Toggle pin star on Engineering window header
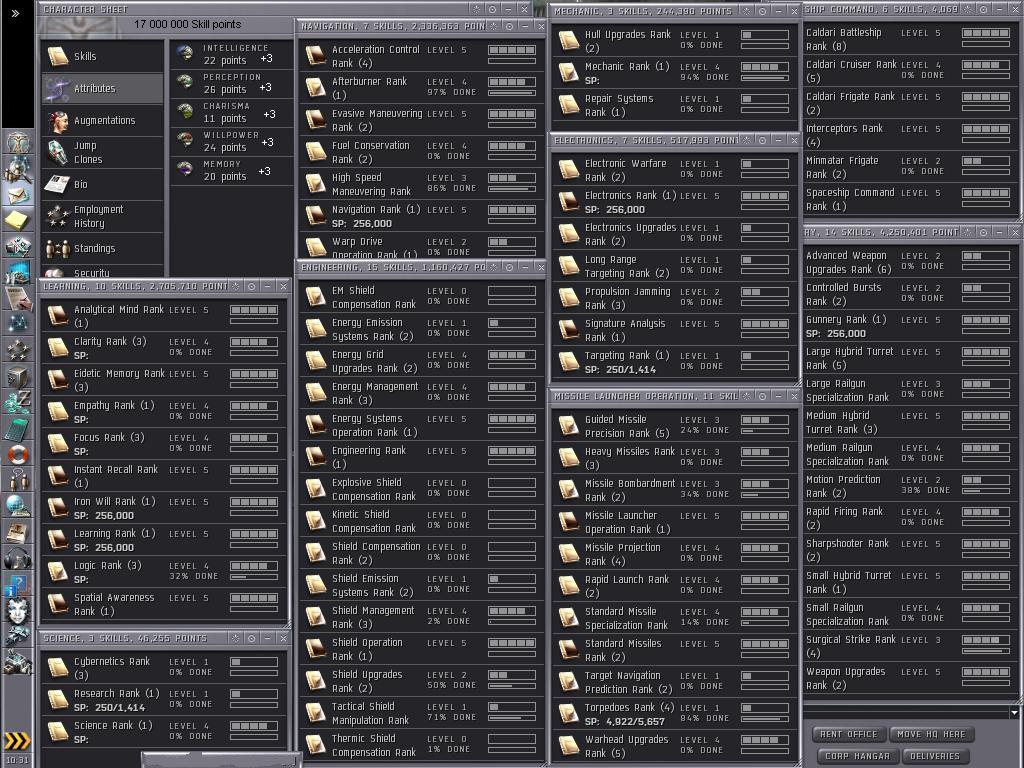This screenshot has width=1024, height=768. (494, 267)
